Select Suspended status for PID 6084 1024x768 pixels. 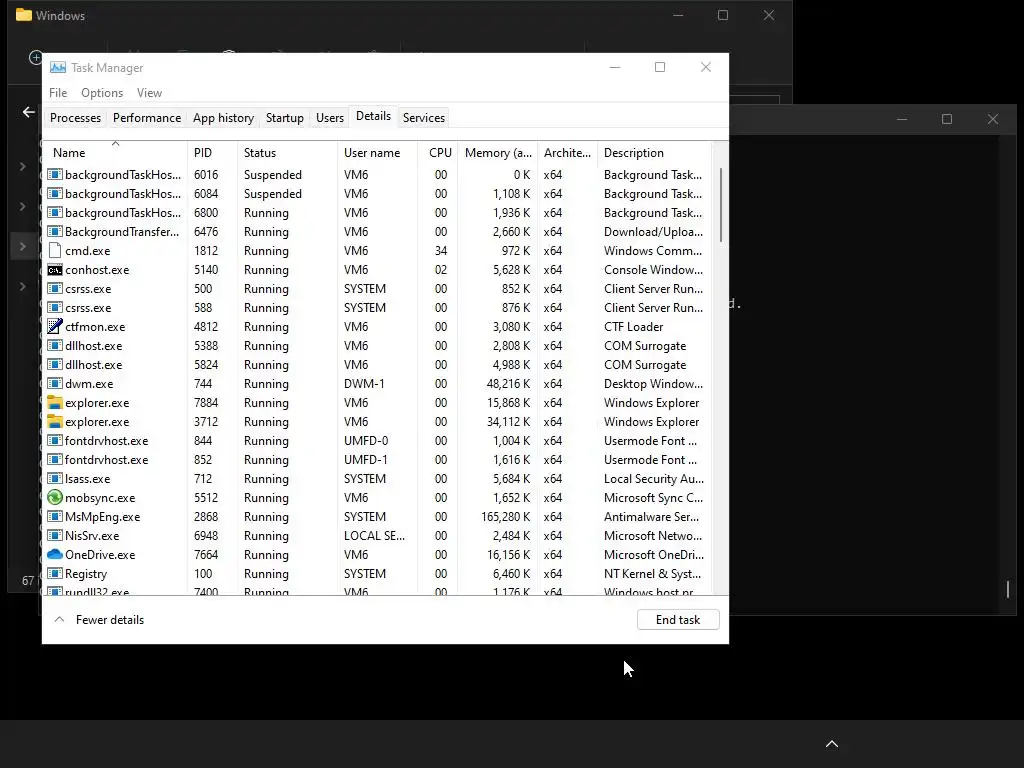click(273, 194)
